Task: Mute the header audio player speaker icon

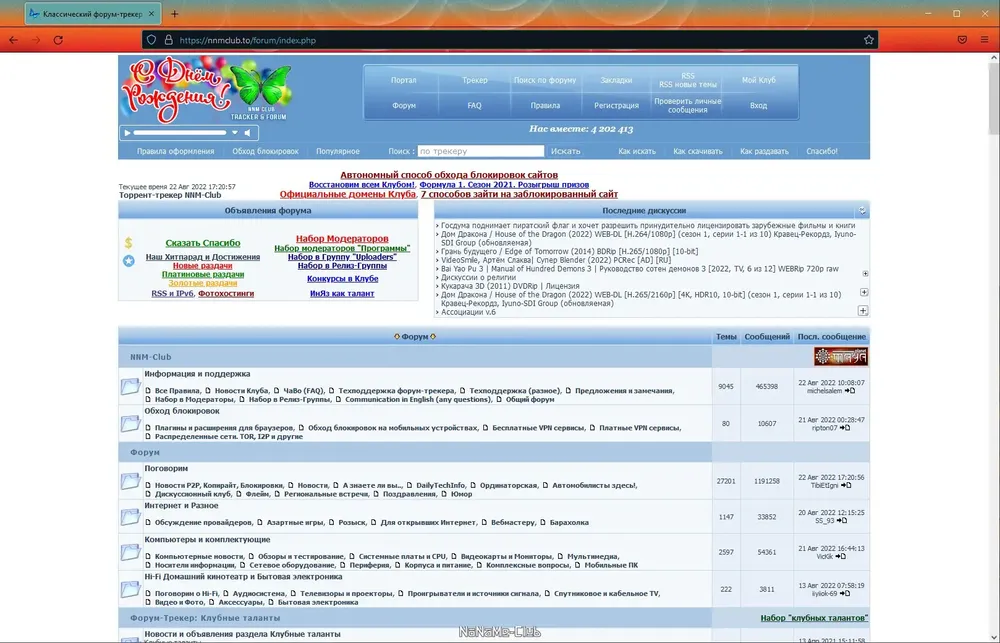Action: pyautogui.click(x=247, y=133)
